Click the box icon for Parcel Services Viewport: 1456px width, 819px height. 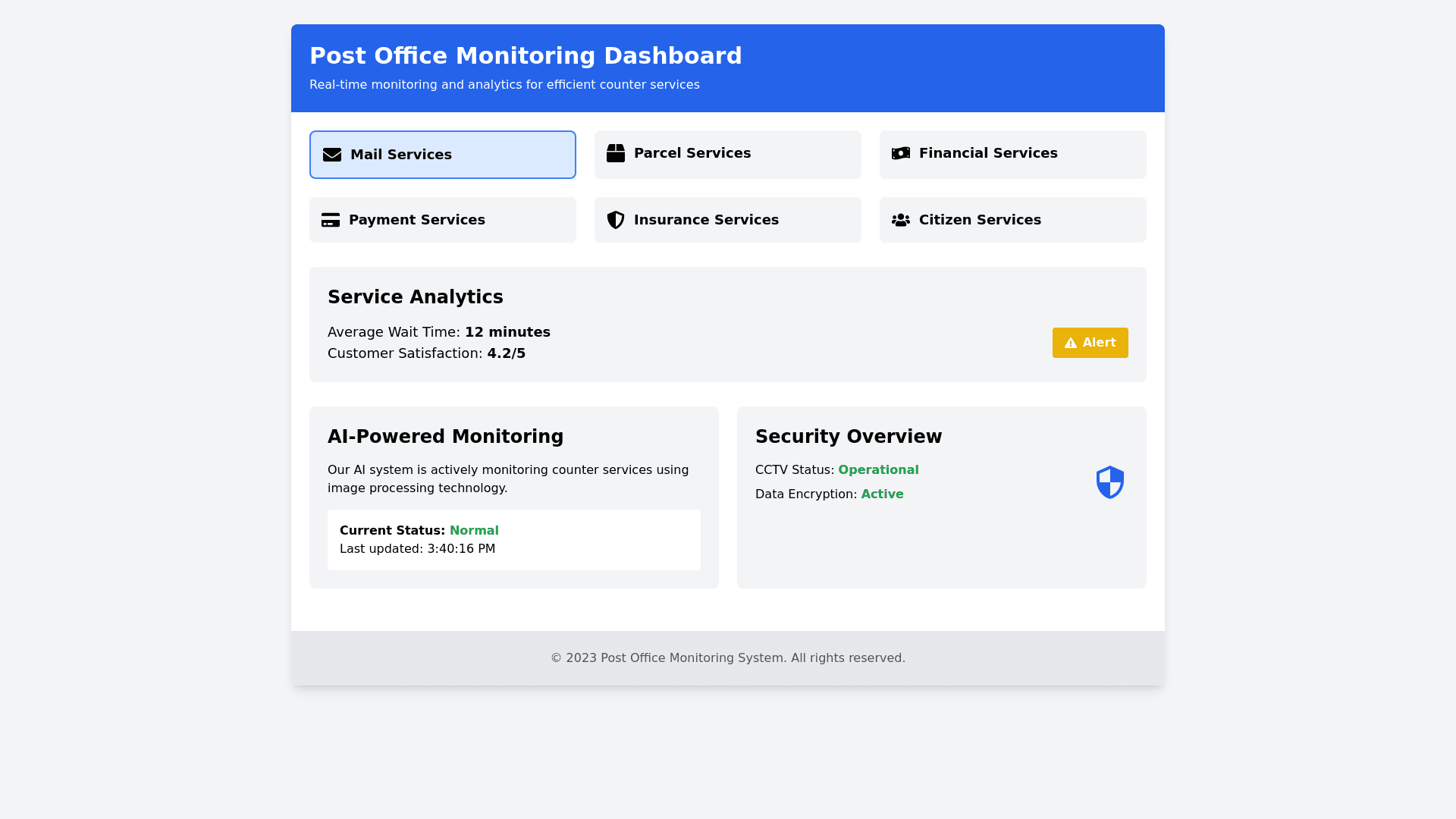(616, 153)
